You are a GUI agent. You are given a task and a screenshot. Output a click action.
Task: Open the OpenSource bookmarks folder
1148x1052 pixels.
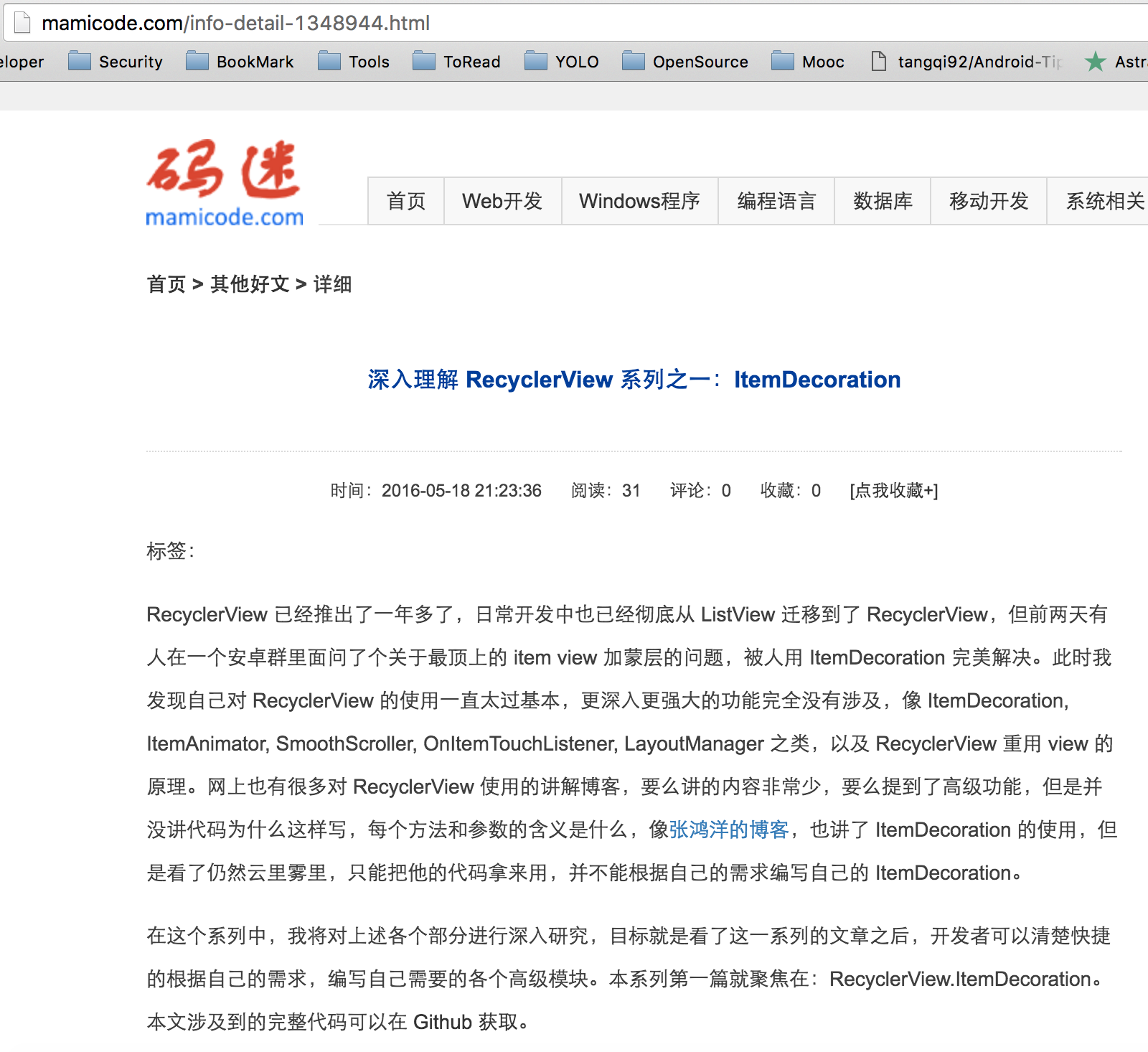click(x=685, y=62)
